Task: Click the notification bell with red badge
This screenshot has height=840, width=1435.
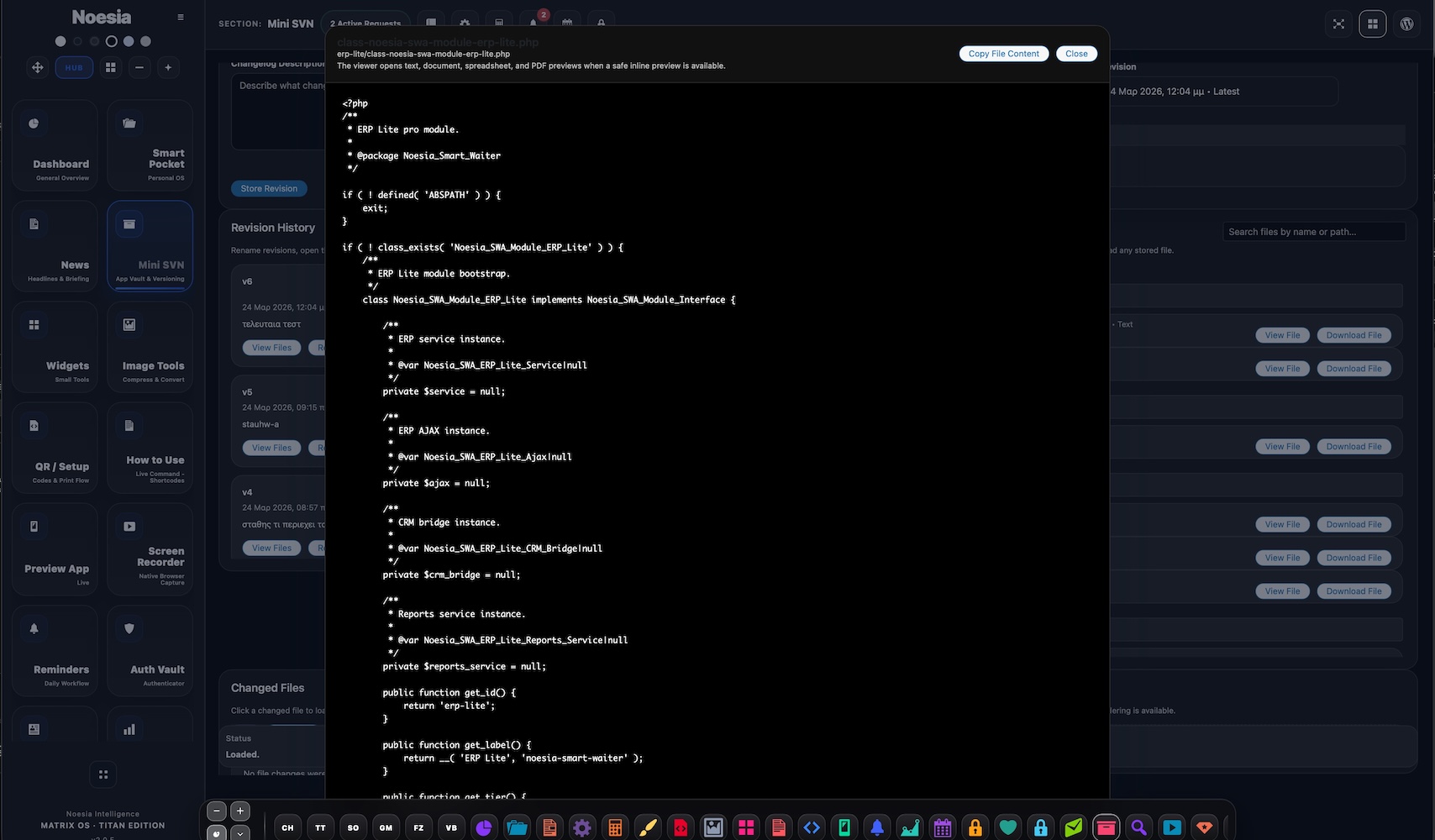Action: click(534, 23)
